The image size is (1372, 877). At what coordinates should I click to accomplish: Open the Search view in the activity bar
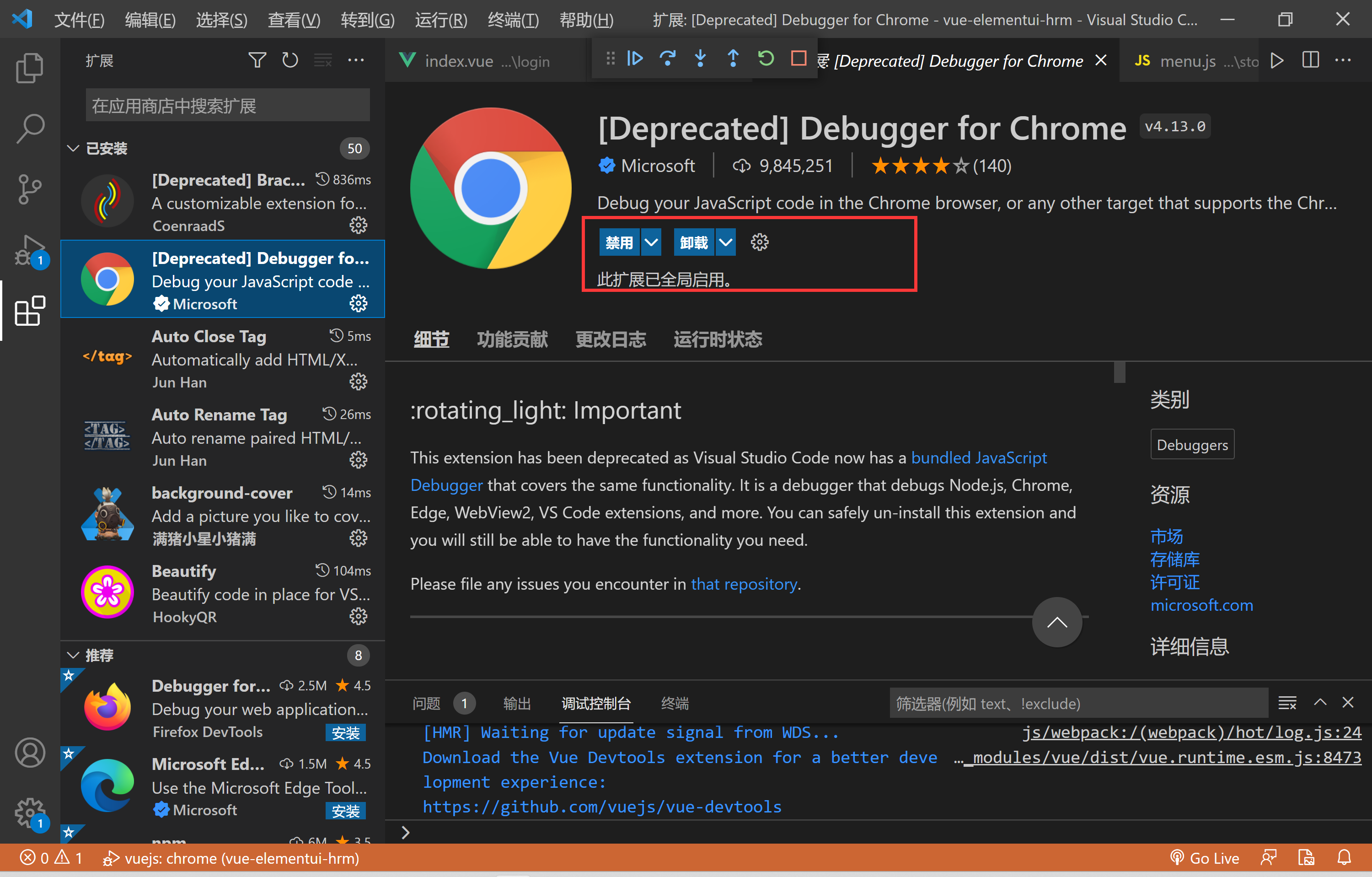(30, 129)
